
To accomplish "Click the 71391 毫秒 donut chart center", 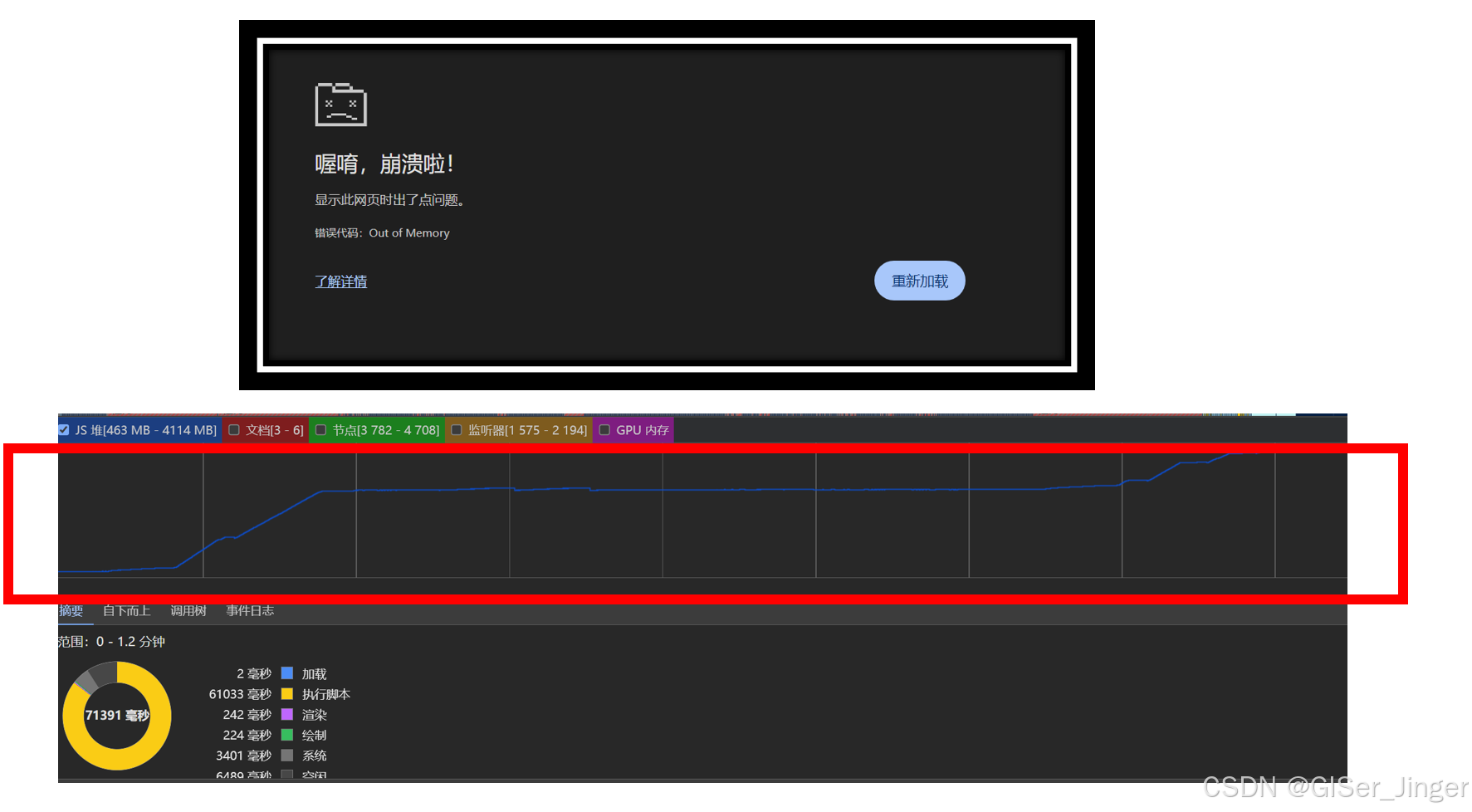I will [116, 714].
